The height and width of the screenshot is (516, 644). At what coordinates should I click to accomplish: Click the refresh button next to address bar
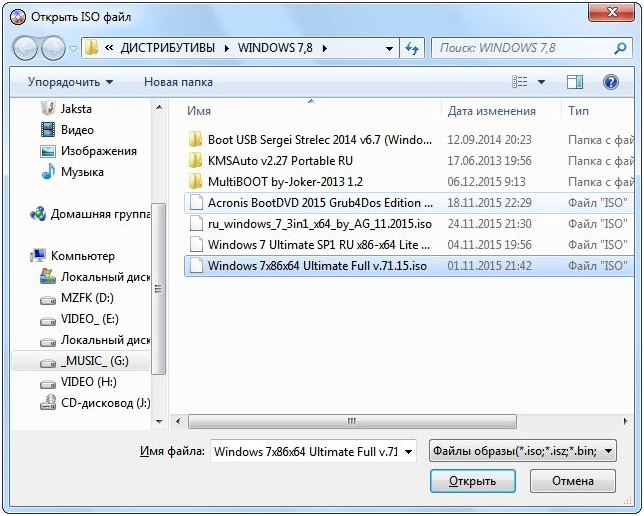412,48
